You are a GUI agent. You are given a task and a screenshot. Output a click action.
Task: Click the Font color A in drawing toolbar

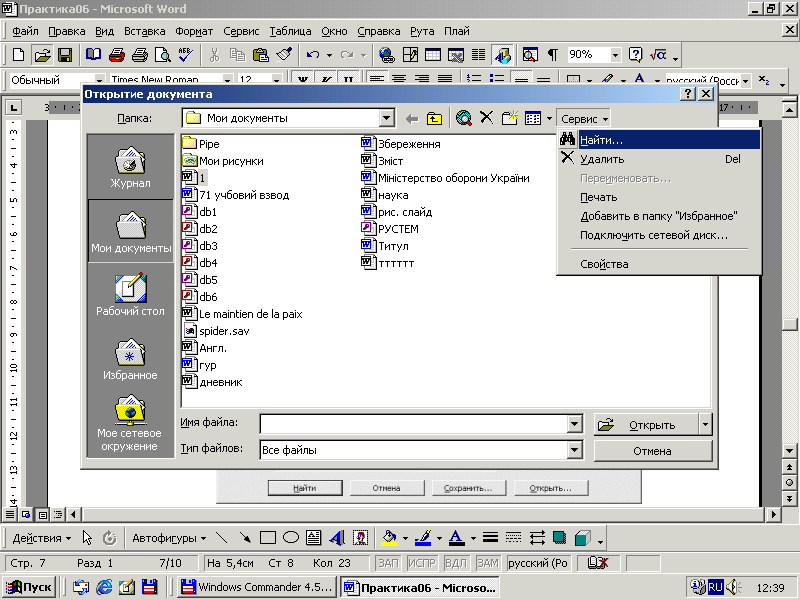click(x=457, y=538)
